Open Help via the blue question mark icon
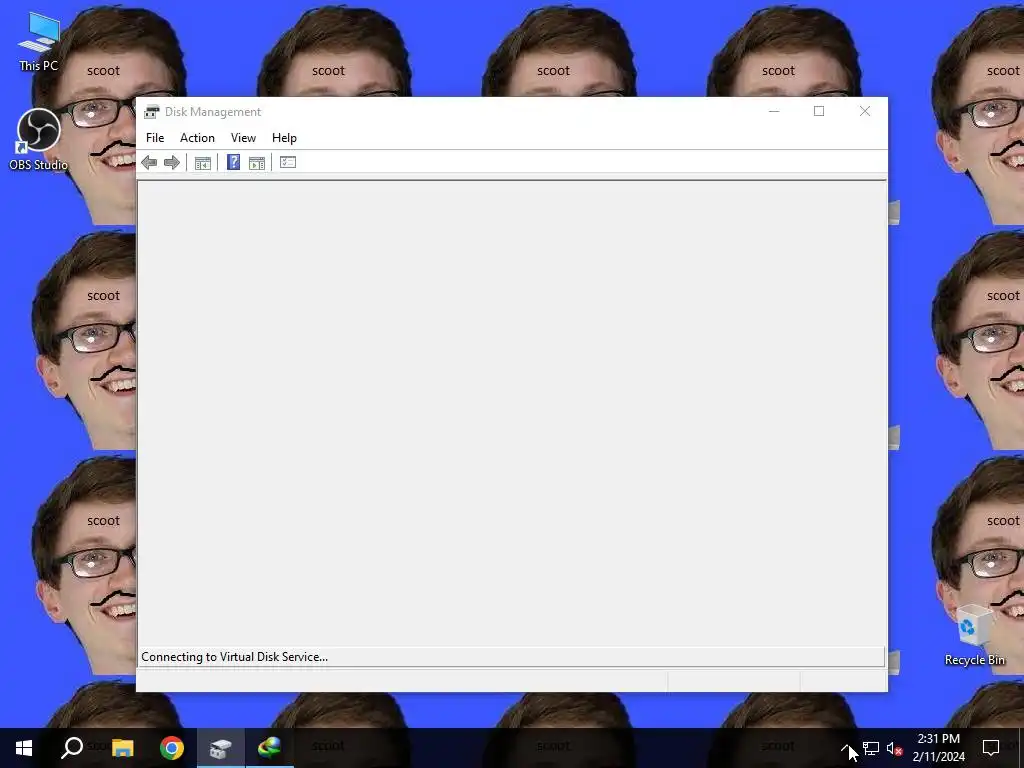1024x768 pixels. click(233, 162)
